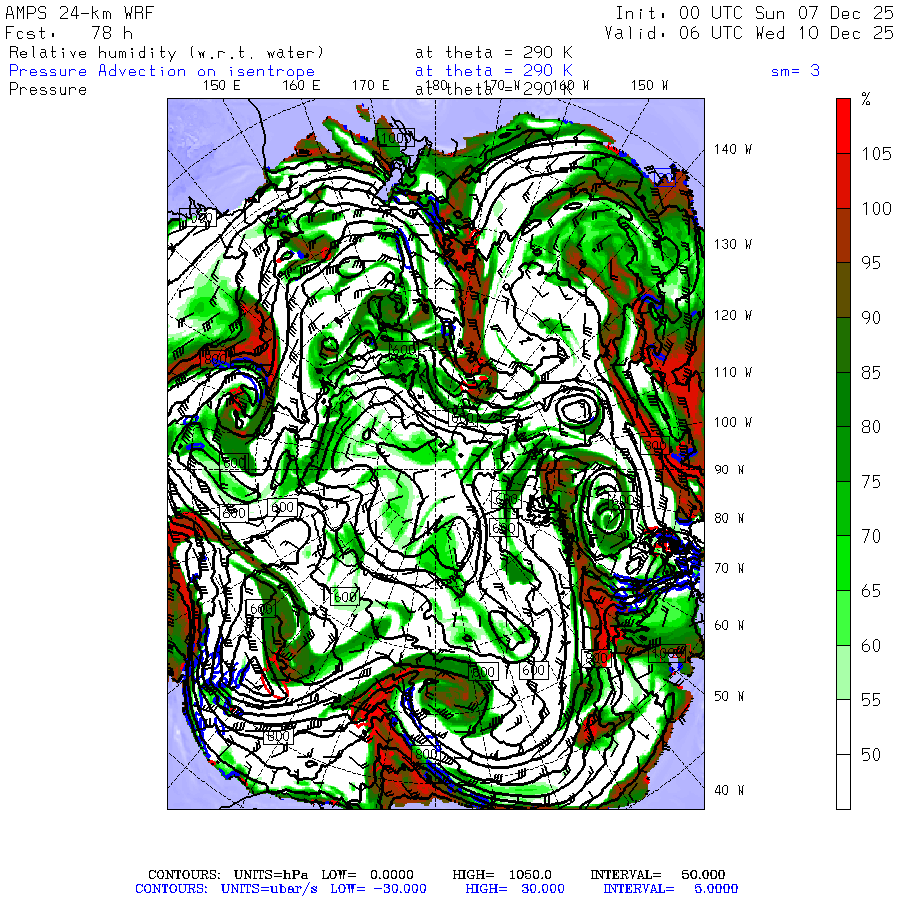Click the "120 W" longitude label
The width and height of the screenshot is (900, 900).
[x=733, y=315]
